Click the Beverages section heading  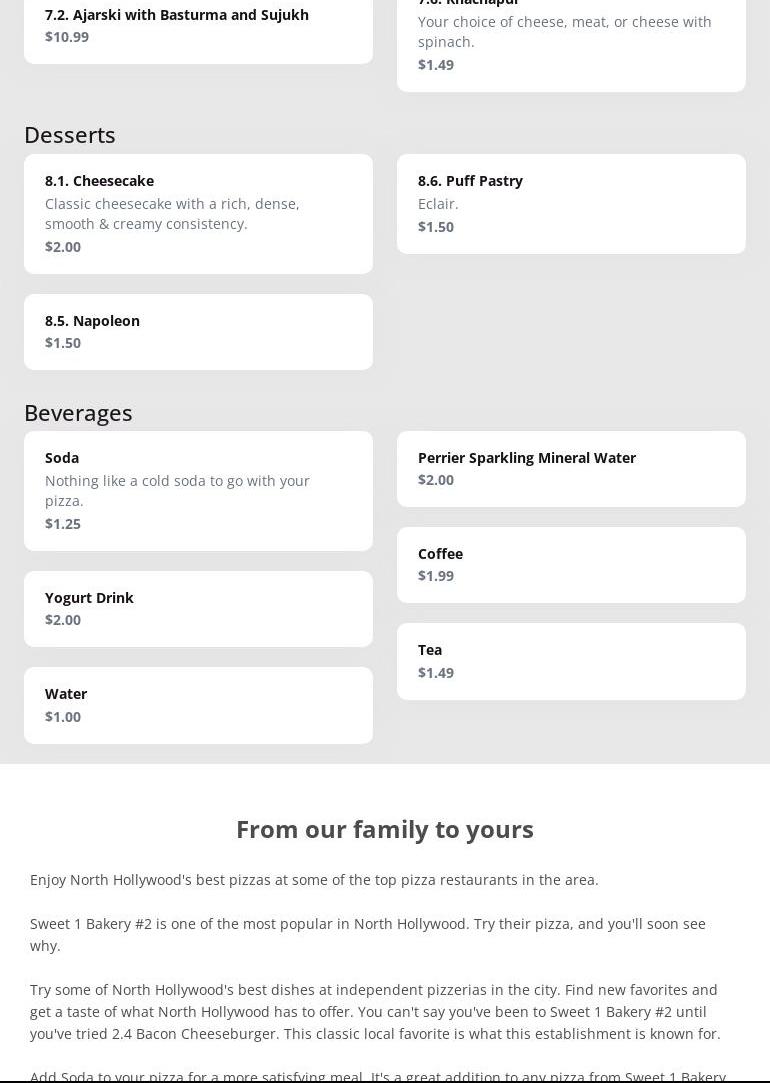tap(78, 412)
